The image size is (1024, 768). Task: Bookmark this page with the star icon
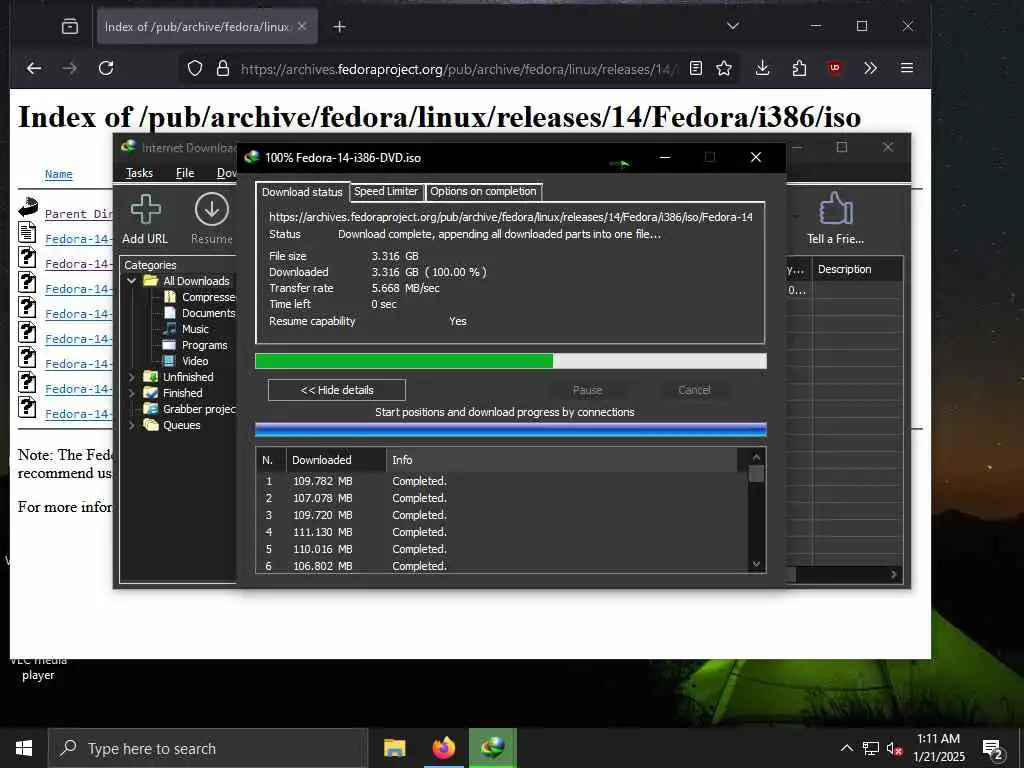point(724,68)
